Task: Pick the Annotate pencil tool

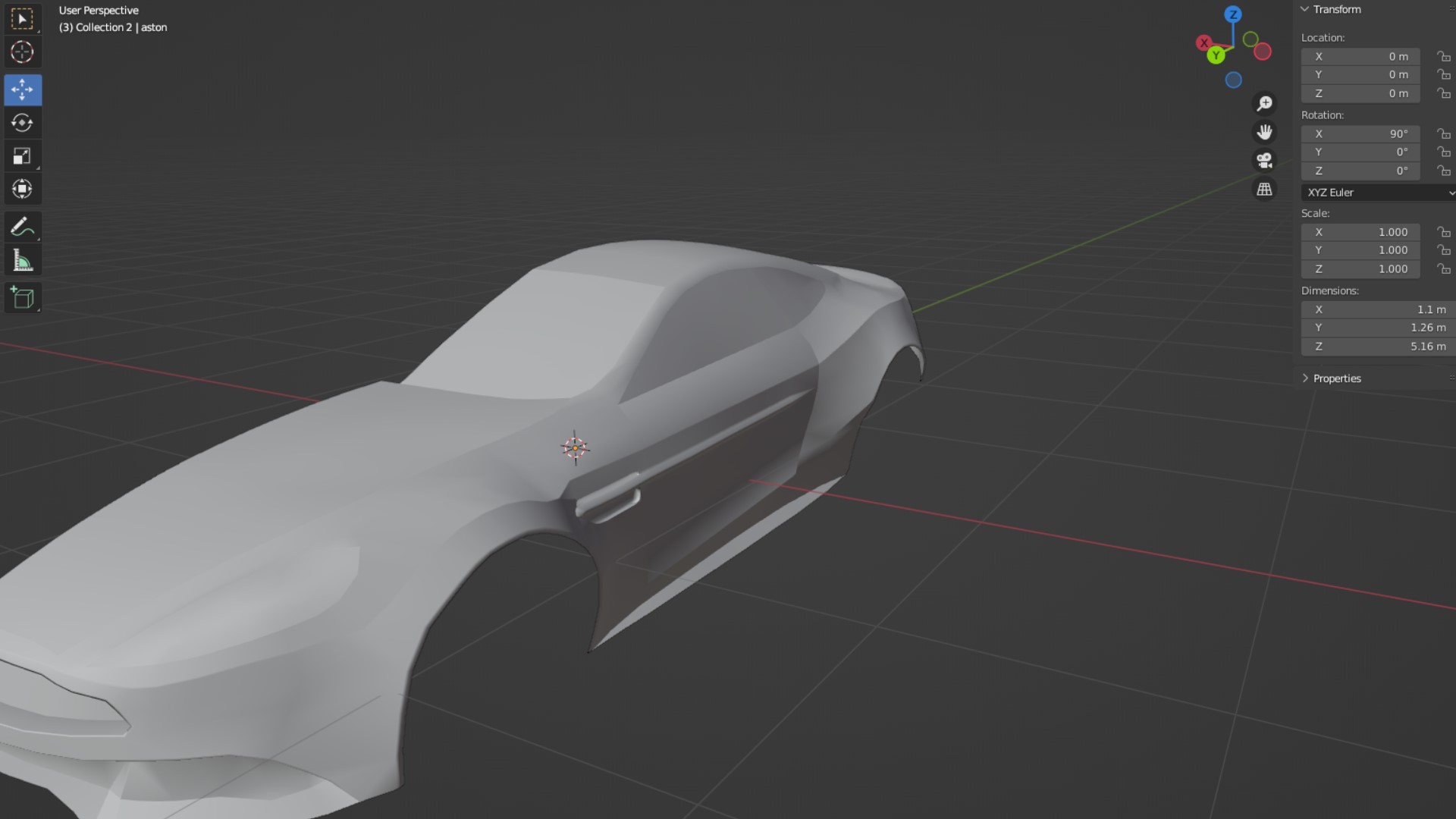Action: pos(22,227)
